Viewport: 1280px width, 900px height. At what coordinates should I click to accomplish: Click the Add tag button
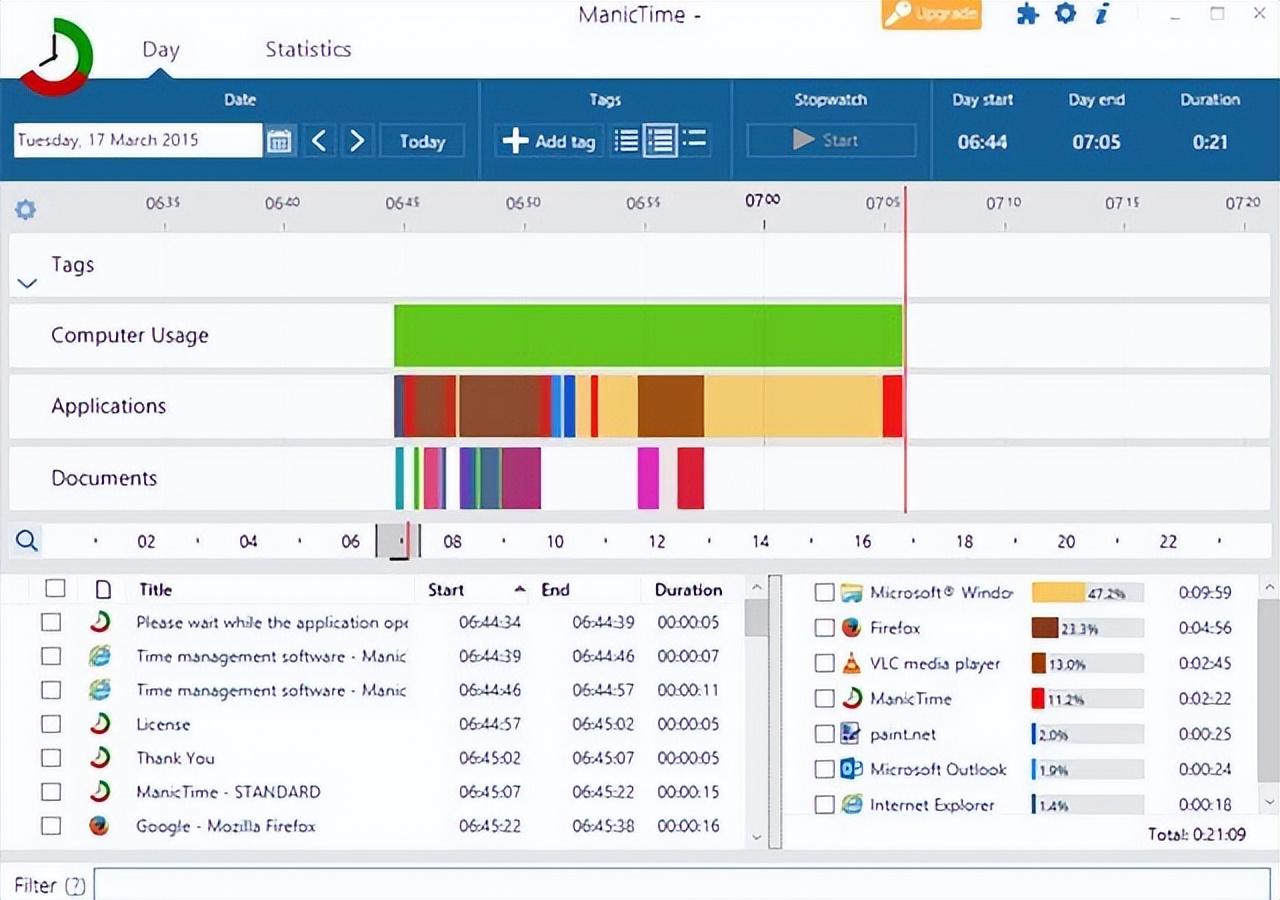pyautogui.click(x=549, y=141)
